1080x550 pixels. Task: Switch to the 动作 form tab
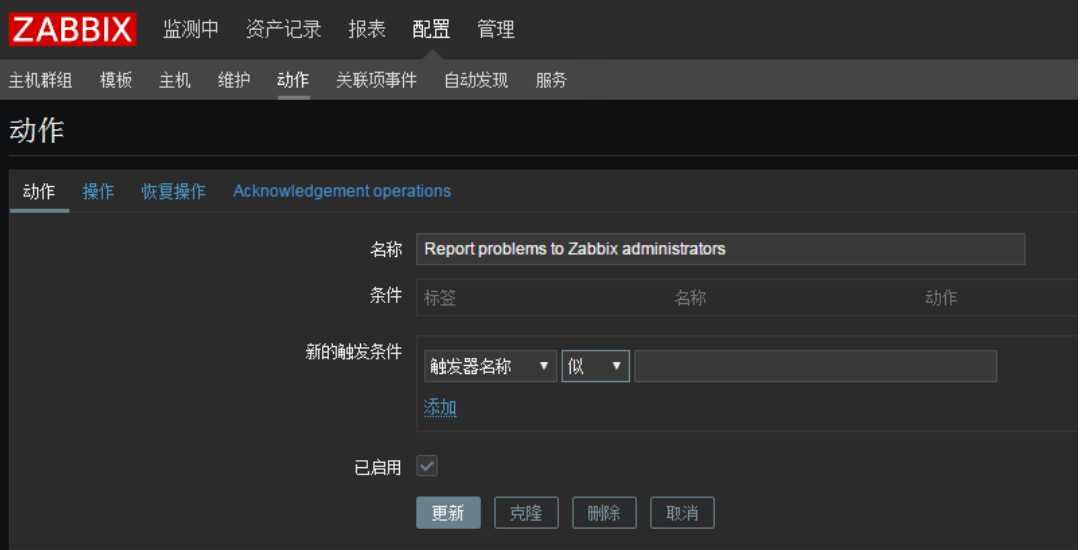(x=39, y=191)
